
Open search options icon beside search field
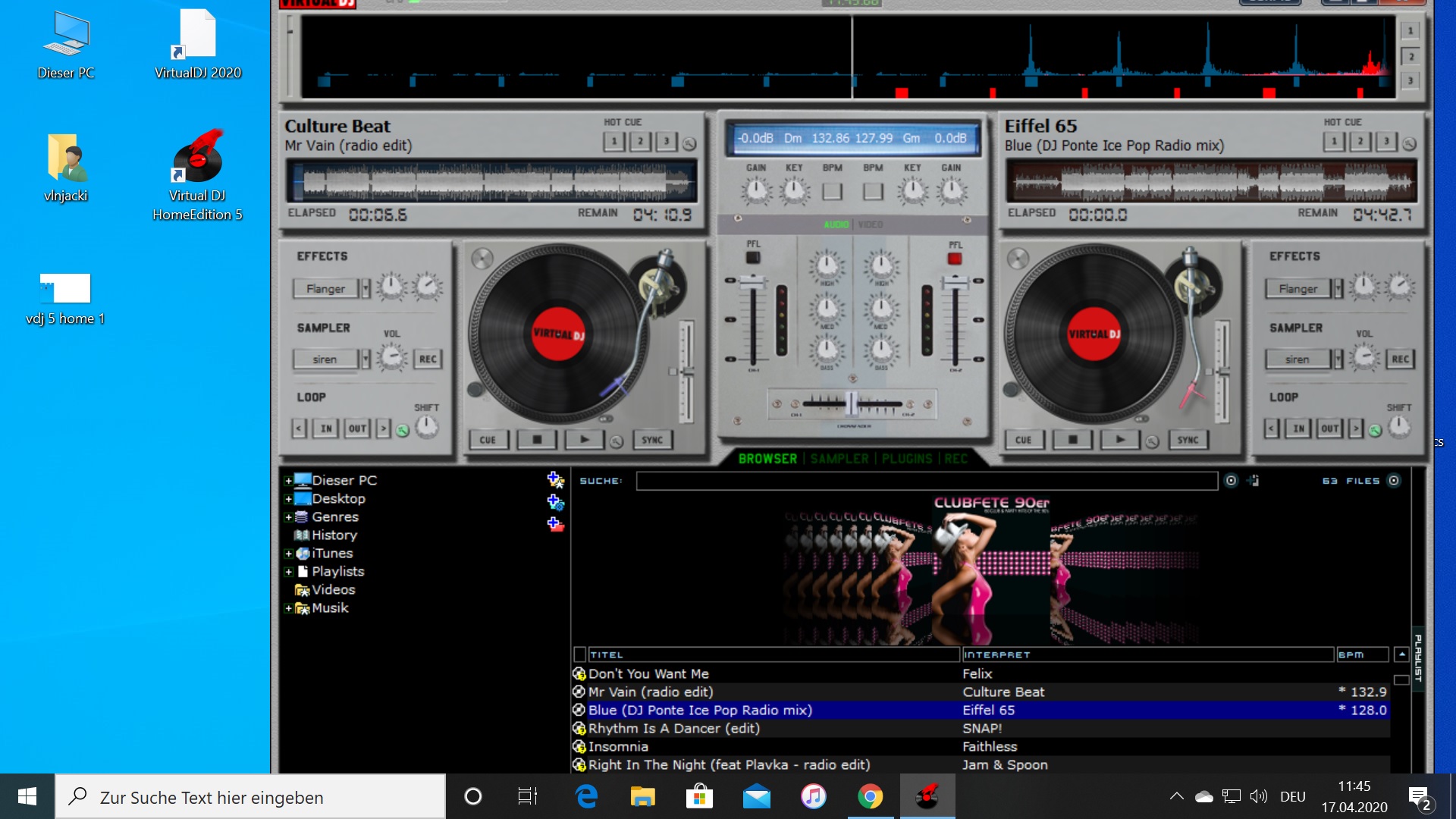pos(1231,481)
